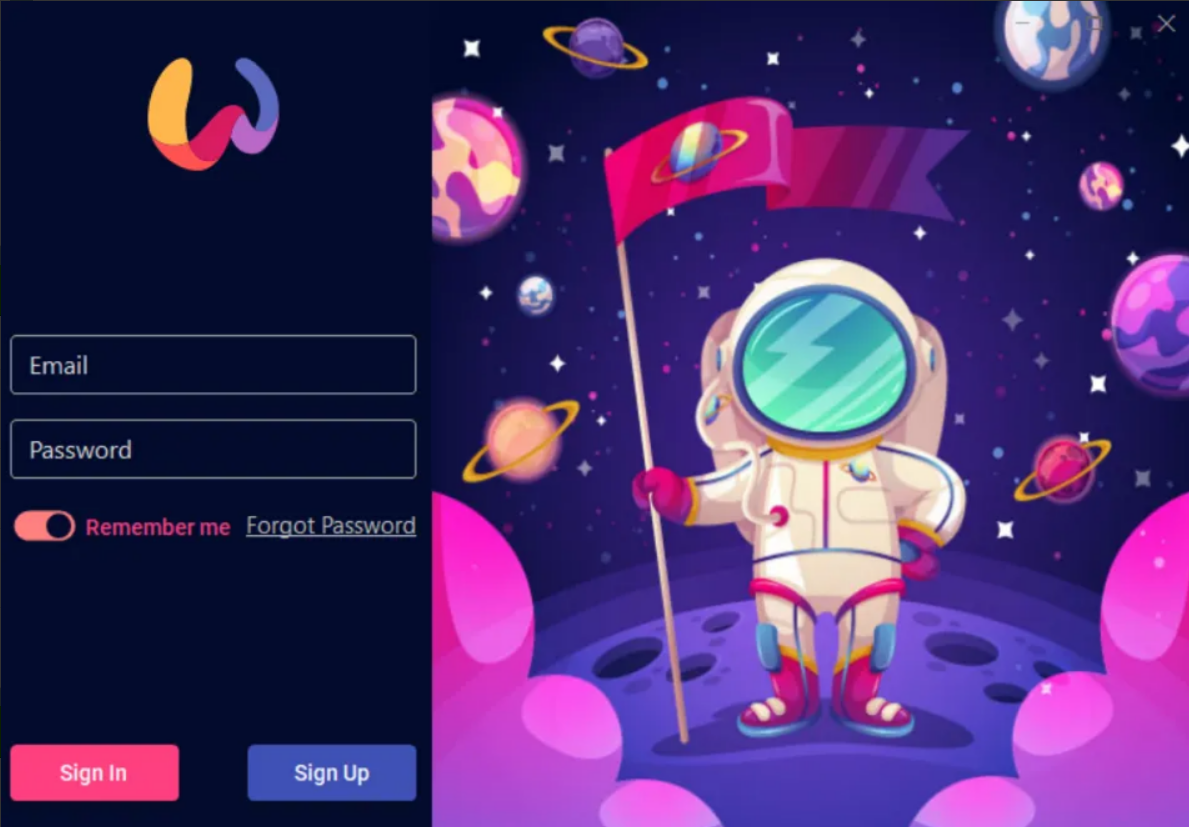
Task: Click the purple ringed planet at top
Action: tap(596, 47)
